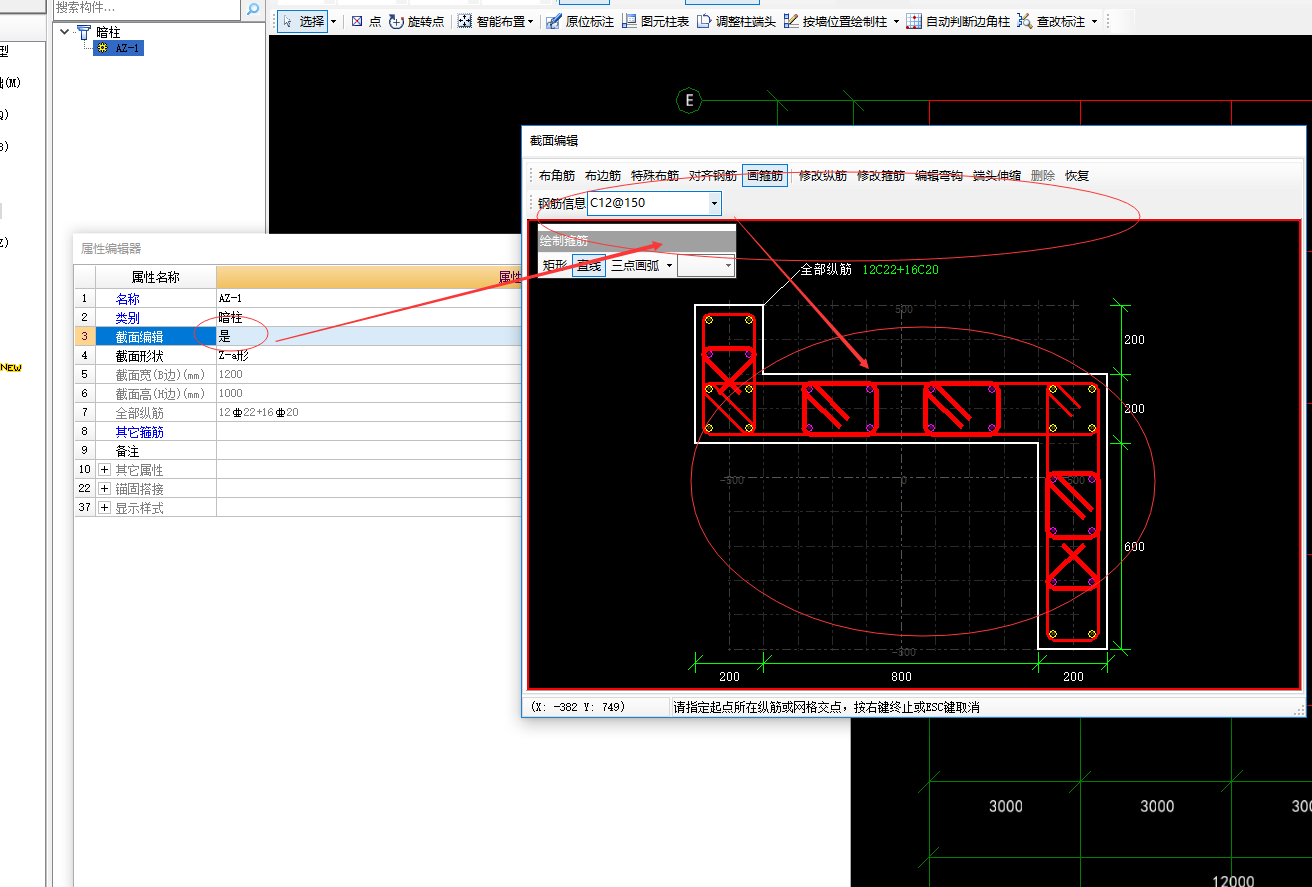
Task: Click the 截面编辑 window title bar
Action: point(914,141)
